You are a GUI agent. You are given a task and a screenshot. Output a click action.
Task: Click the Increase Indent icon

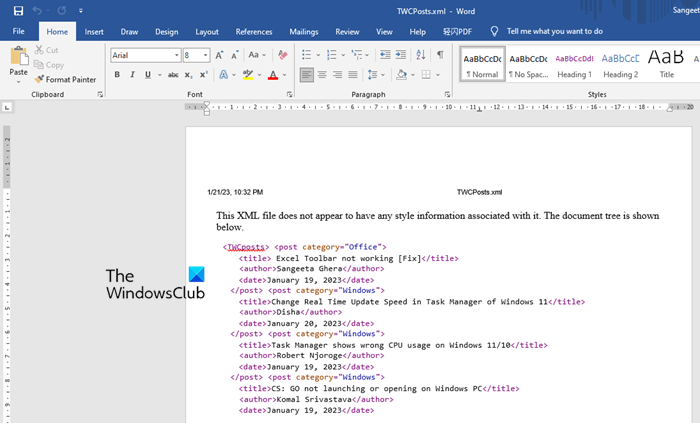400,55
